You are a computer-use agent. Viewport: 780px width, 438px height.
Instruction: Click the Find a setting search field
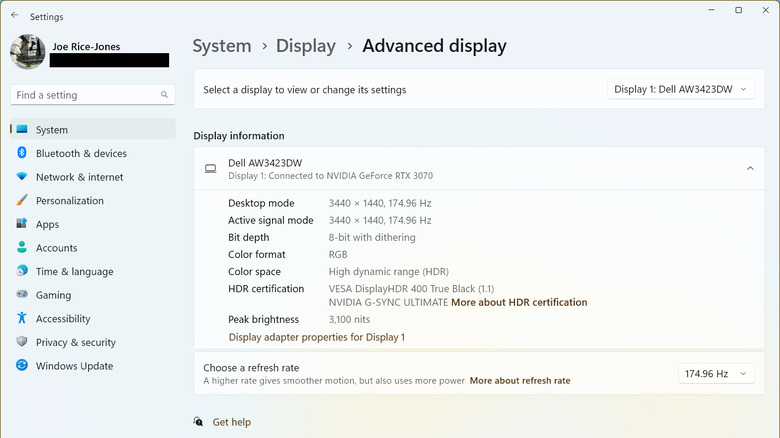pos(85,95)
